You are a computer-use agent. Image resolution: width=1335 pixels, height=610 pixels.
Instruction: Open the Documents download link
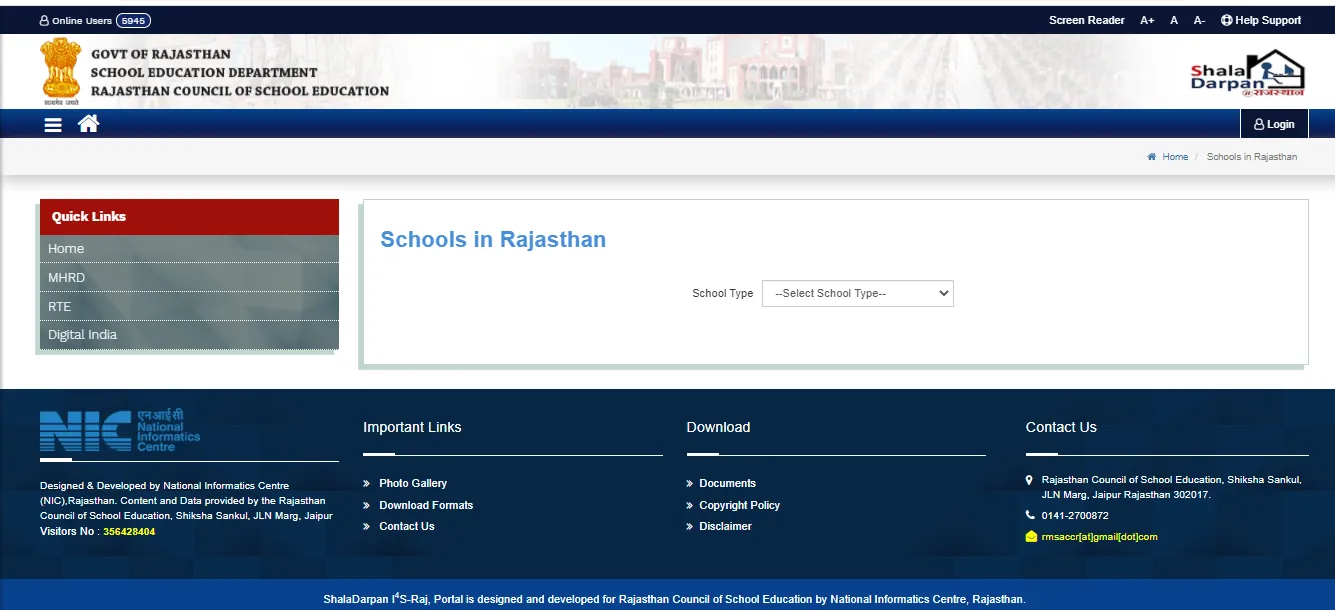pyautogui.click(x=727, y=483)
